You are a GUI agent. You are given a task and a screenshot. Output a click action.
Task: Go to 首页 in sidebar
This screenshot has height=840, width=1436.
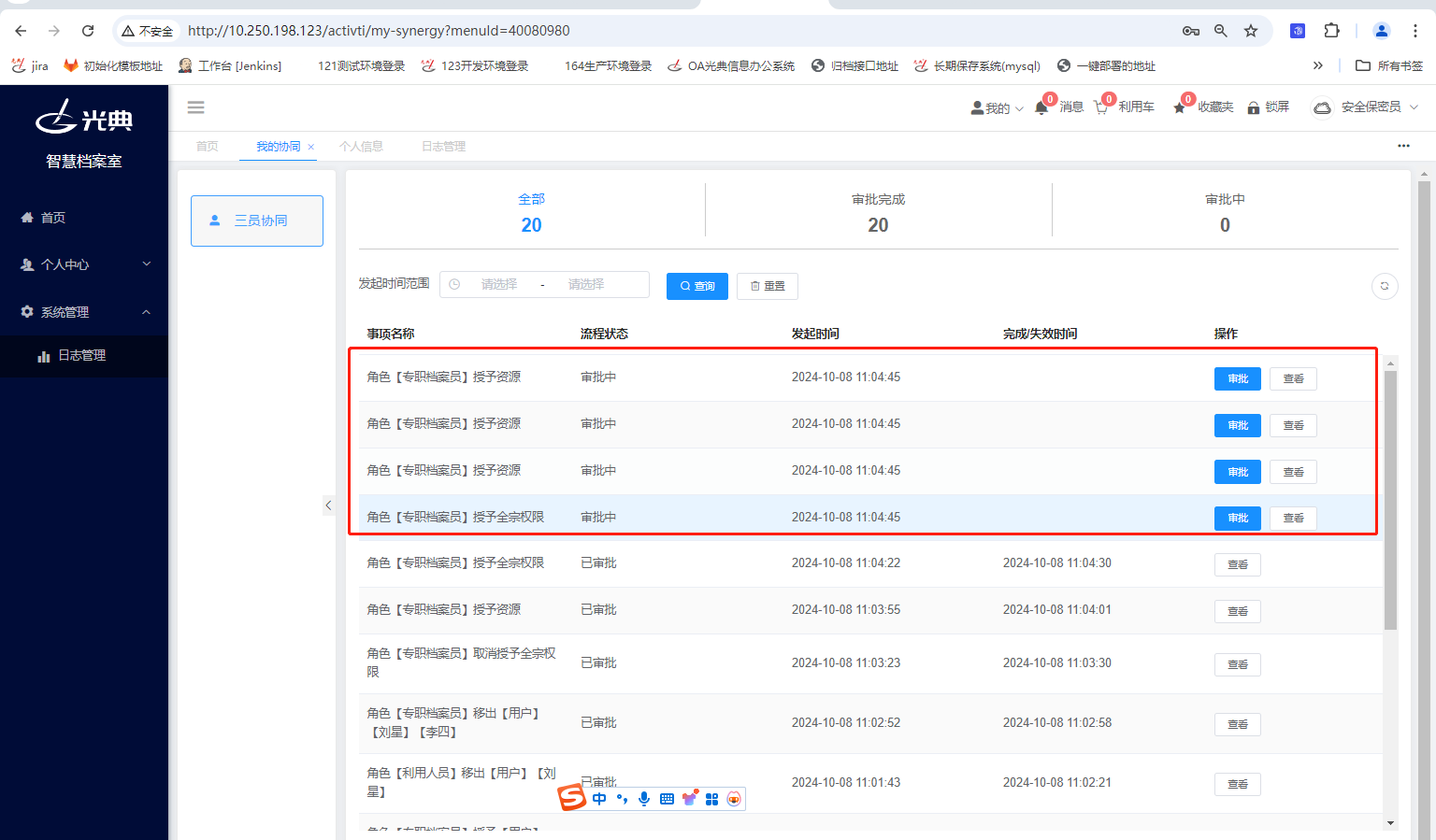coord(84,218)
